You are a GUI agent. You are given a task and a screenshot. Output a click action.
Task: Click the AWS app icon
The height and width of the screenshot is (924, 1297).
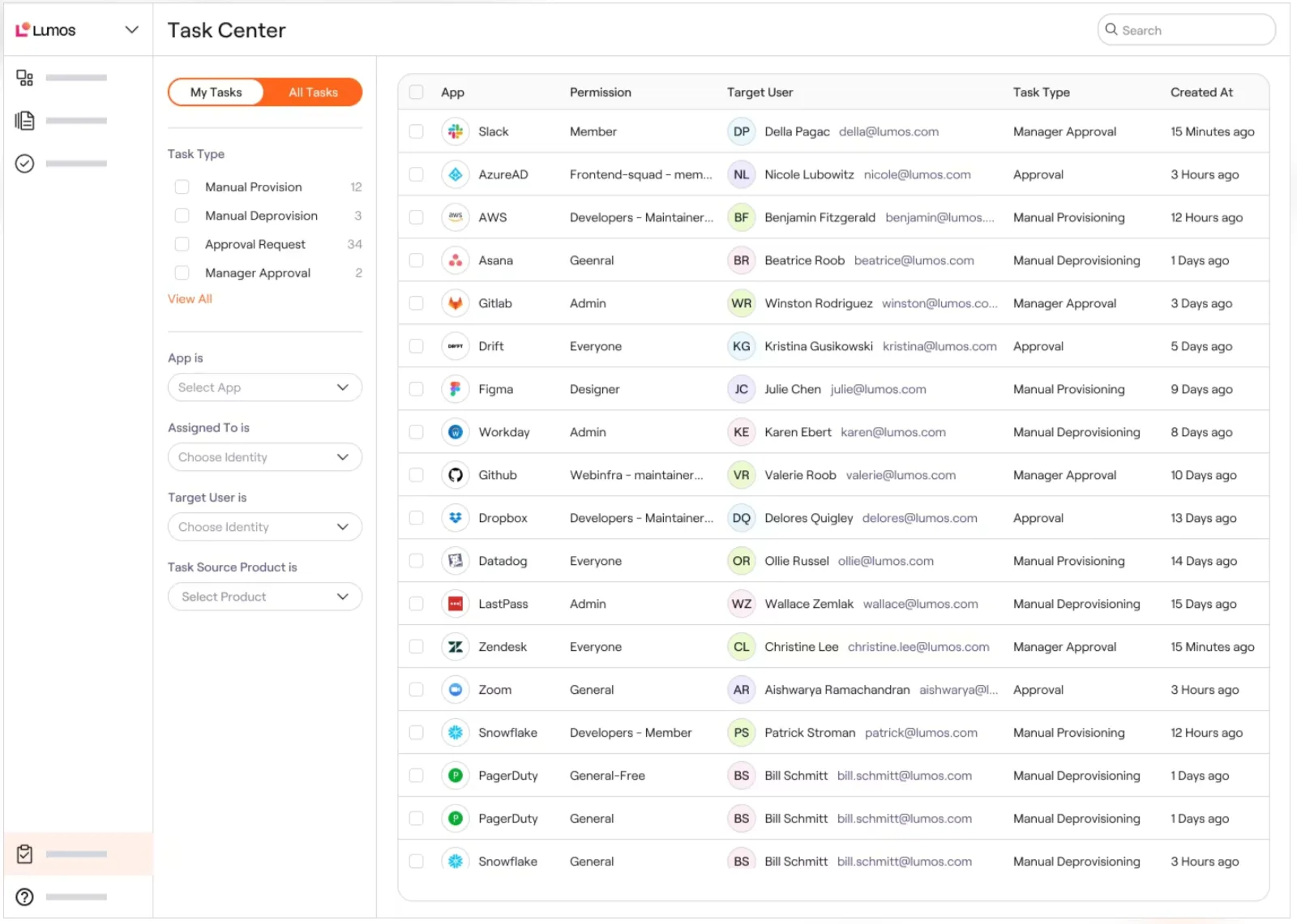[x=456, y=217]
